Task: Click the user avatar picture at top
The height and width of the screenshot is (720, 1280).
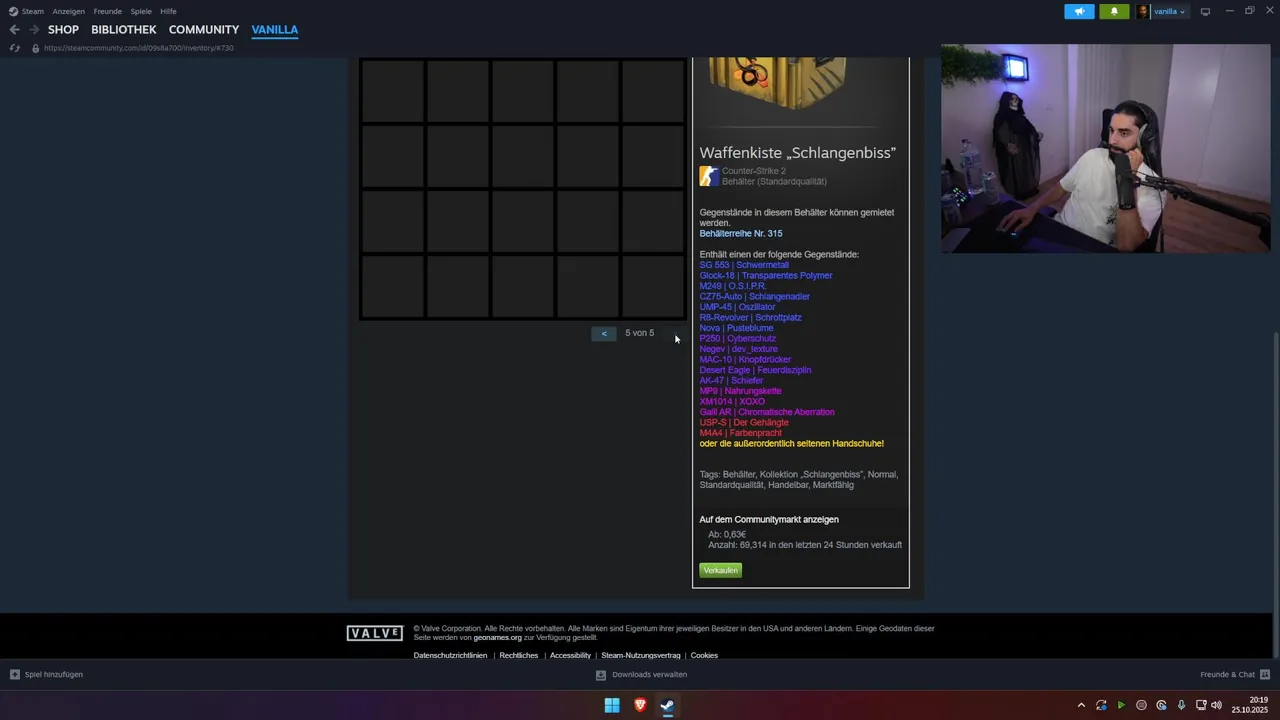Action: click(1142, 12)
